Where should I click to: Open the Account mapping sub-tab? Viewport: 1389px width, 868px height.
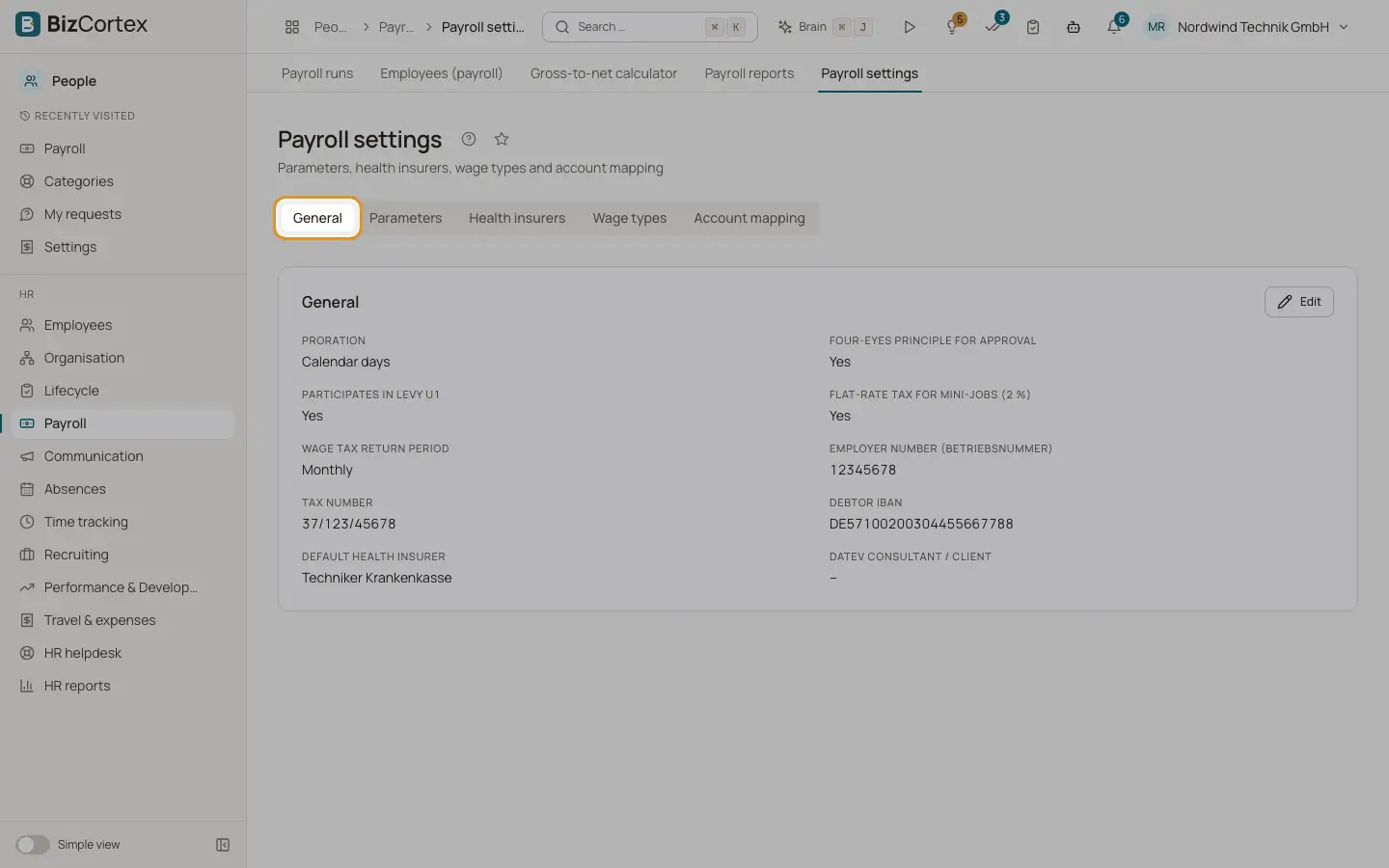[x=749, y=218]
